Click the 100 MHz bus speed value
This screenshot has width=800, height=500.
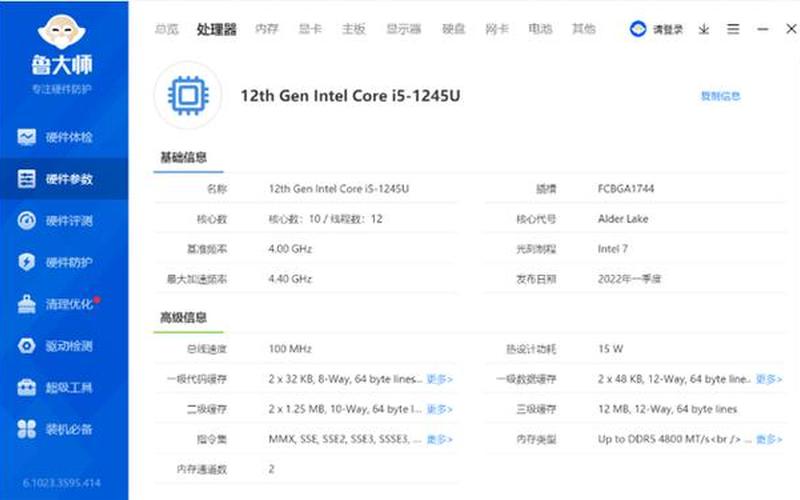click(290, 349)
